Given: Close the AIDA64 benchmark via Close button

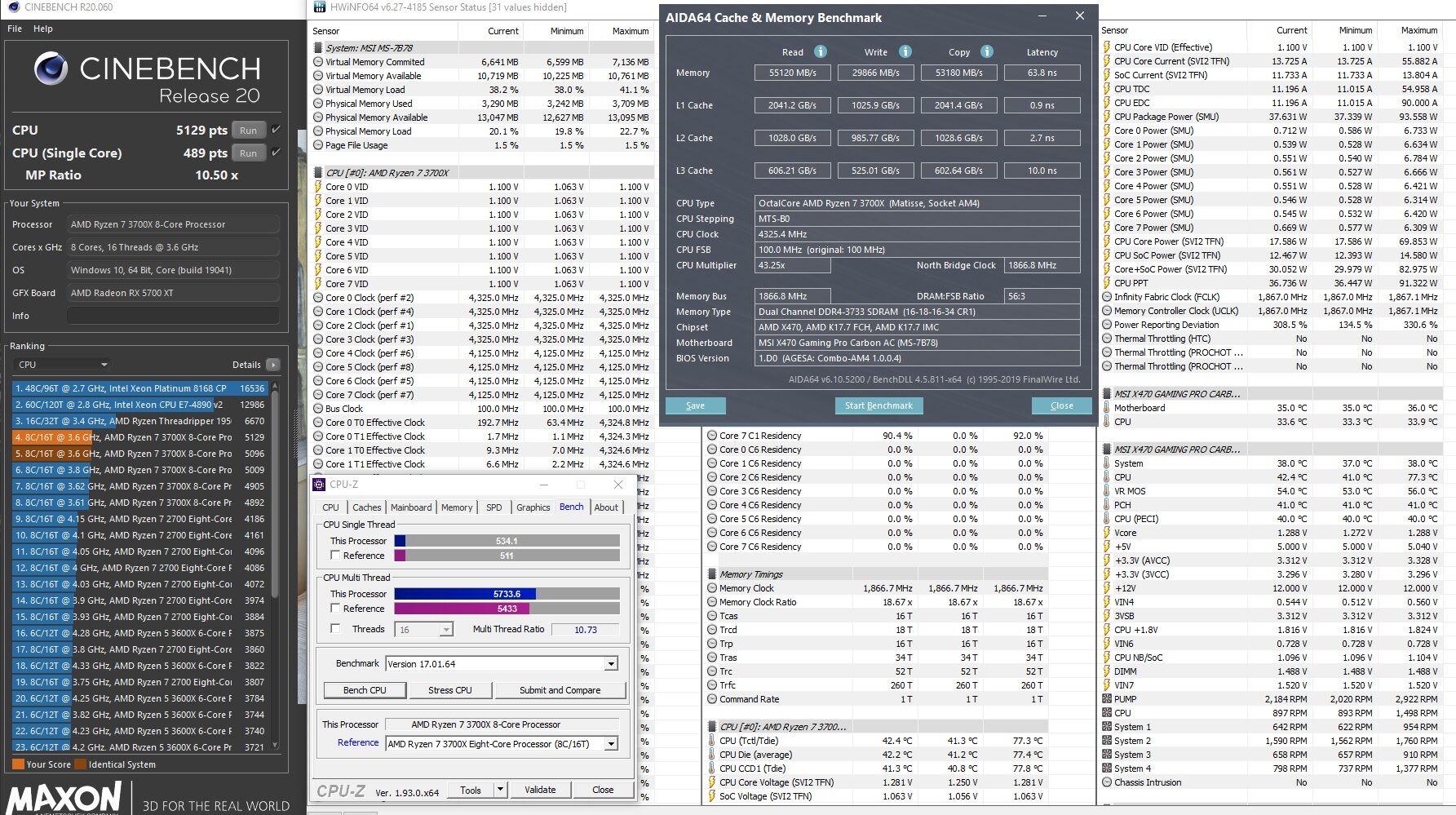Looking at the screenshot, I should click(1061, 405).
